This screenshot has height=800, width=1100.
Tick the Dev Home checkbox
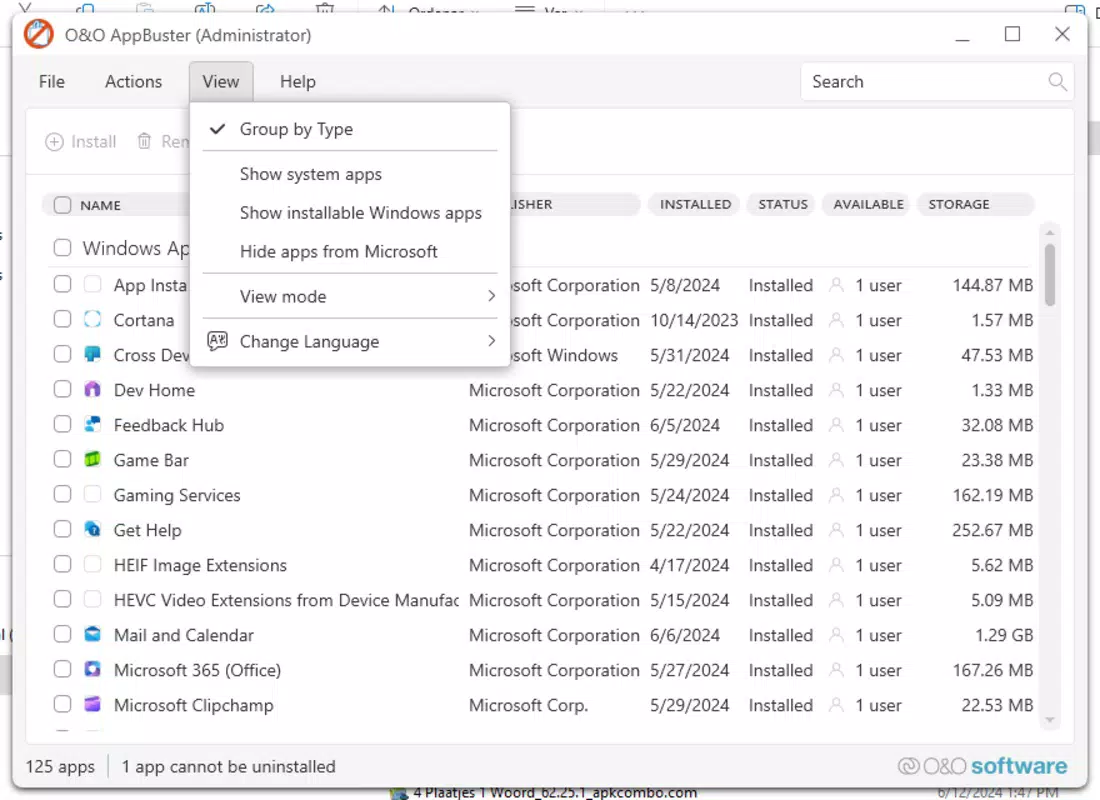point(62,389)
